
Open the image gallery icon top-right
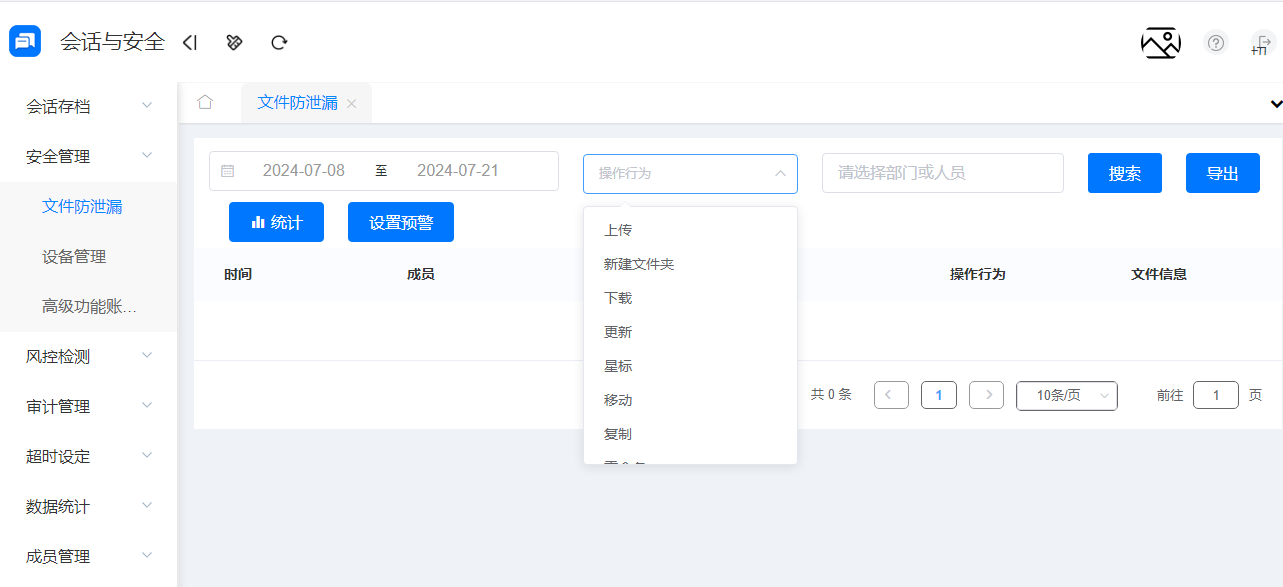(x=1159, y=43)
